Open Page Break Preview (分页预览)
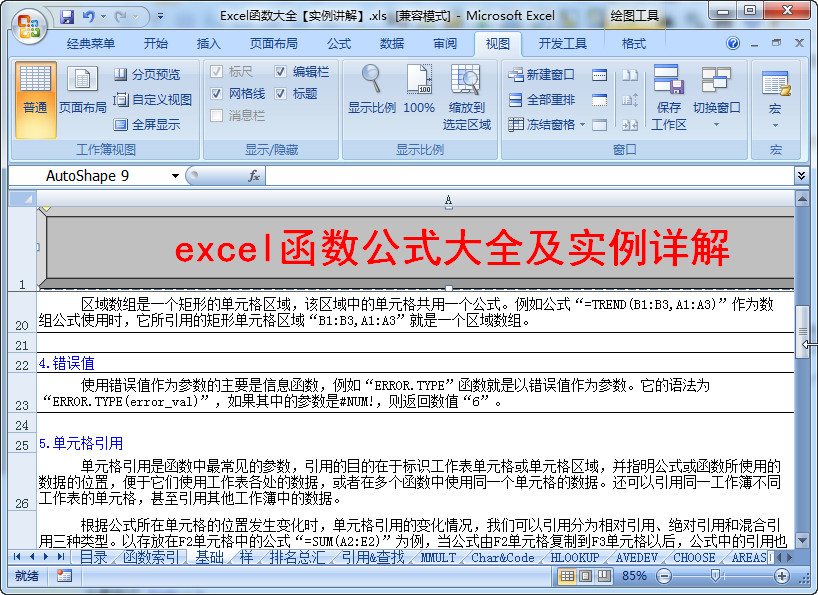Screen dimensions: 818x595 coord(147,75)
